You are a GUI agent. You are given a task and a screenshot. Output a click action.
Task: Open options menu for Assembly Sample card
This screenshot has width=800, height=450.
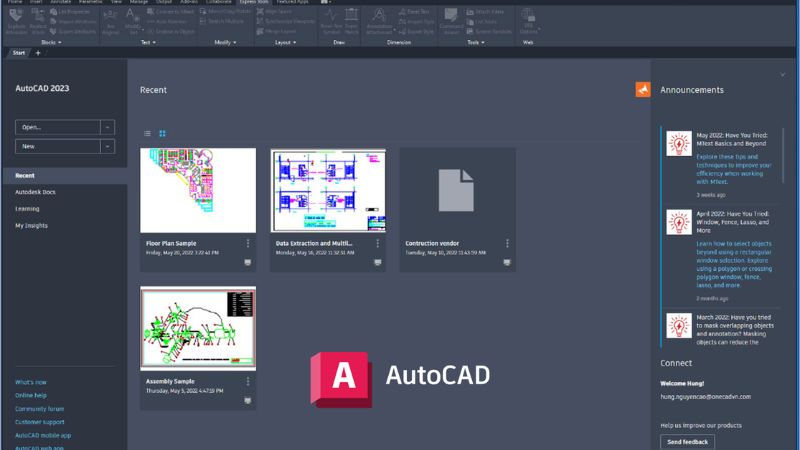click(x=248, y=381)
